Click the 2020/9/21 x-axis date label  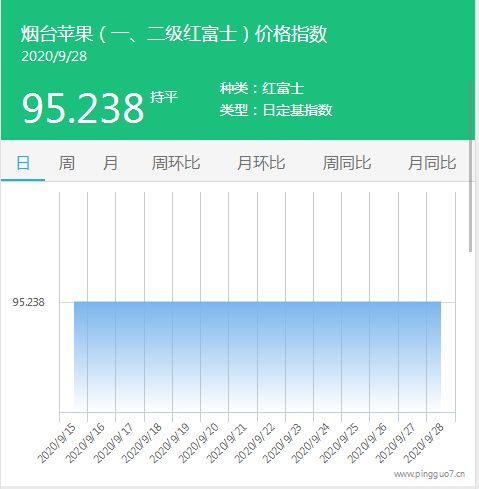(226, 443)
